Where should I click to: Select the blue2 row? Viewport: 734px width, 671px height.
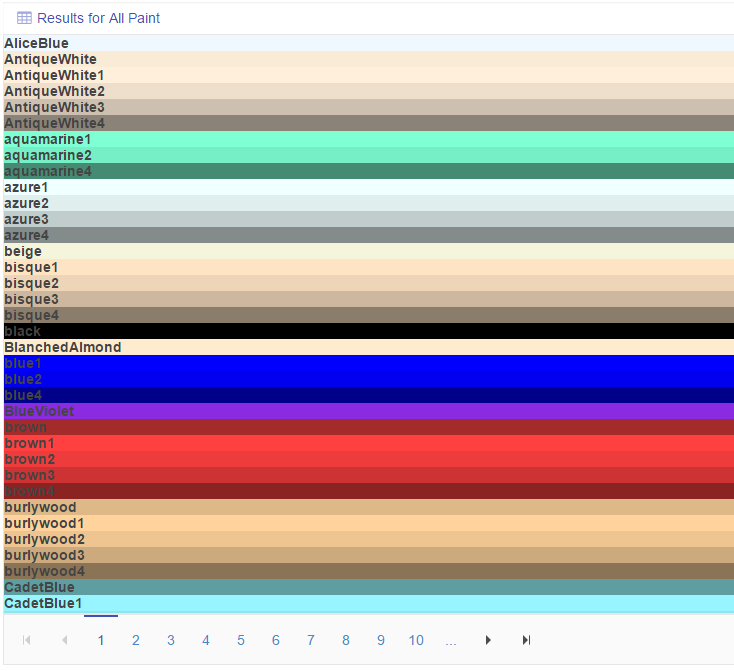point(369,379)
